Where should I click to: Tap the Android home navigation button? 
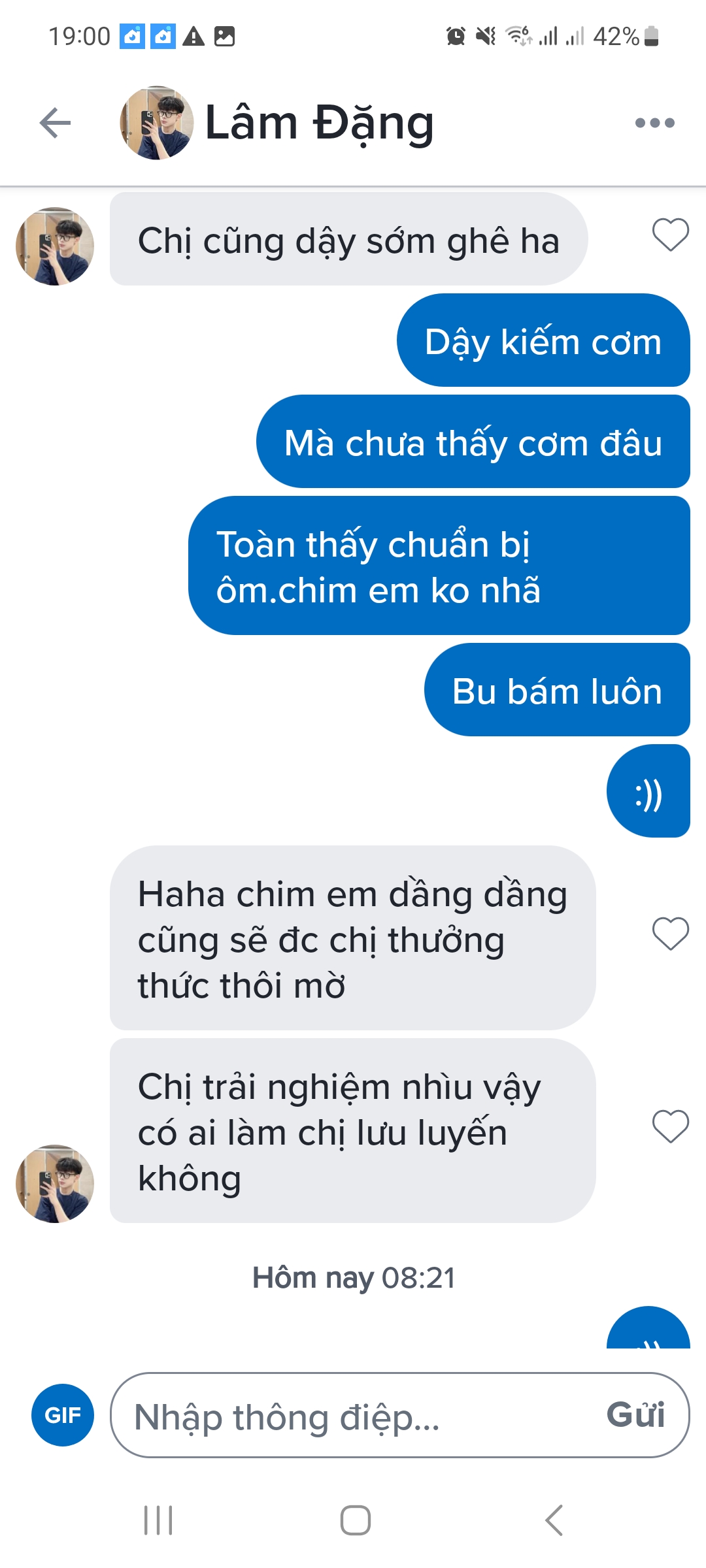pyautogui.click(x=356, y=1520)
